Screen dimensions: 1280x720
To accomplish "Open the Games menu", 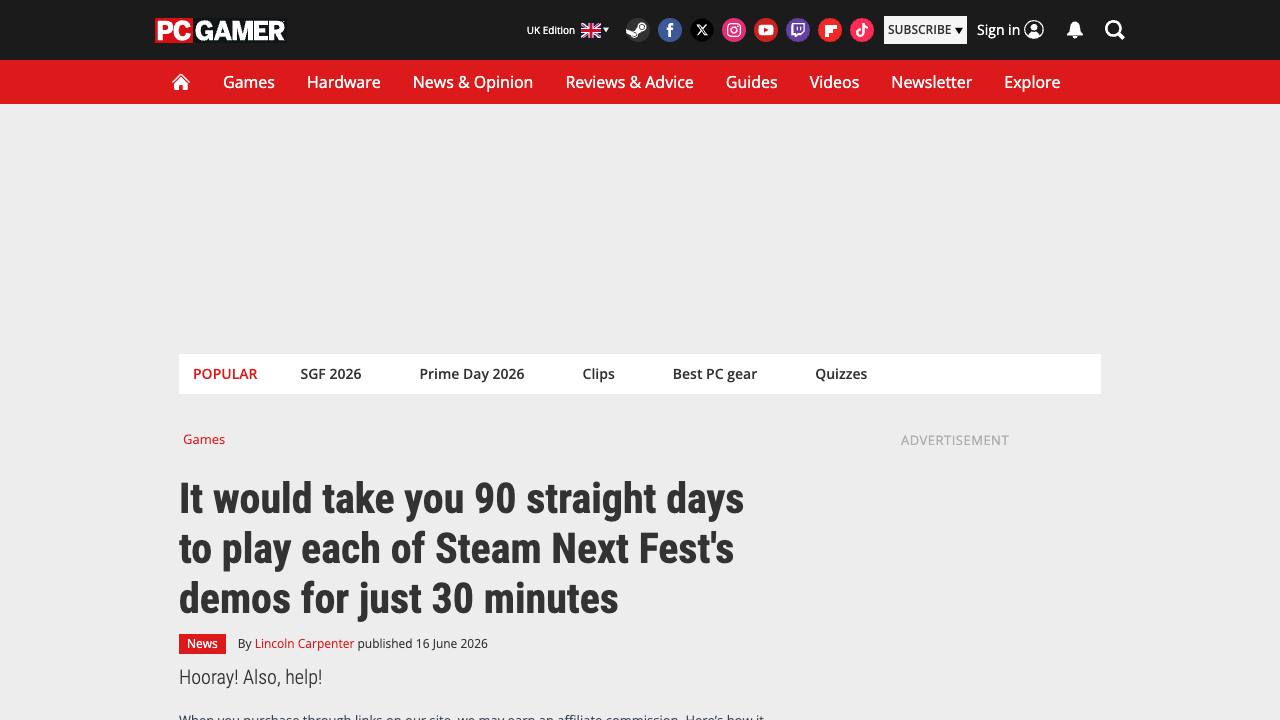I will tap(249, 82).
